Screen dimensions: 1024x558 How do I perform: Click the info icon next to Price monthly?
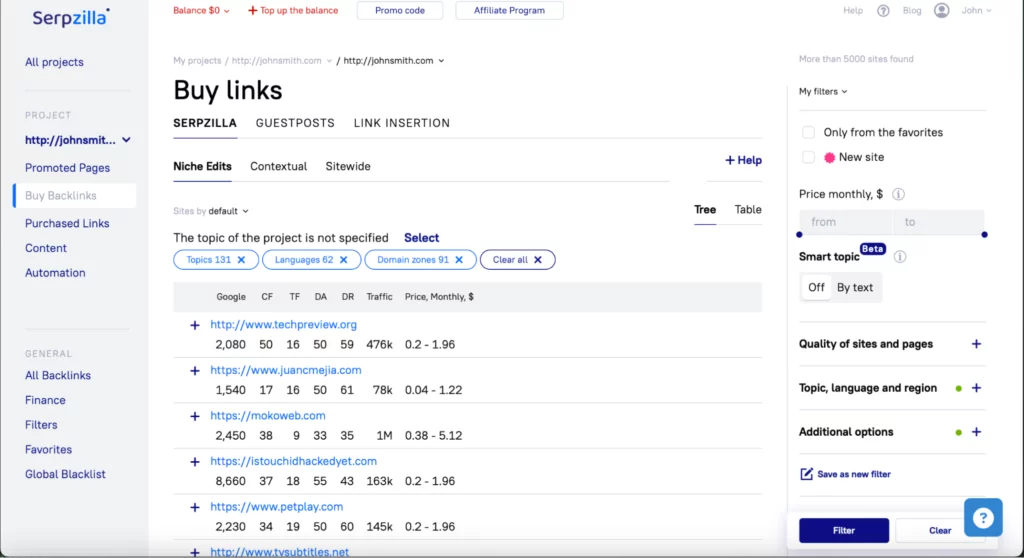point(899,194)
